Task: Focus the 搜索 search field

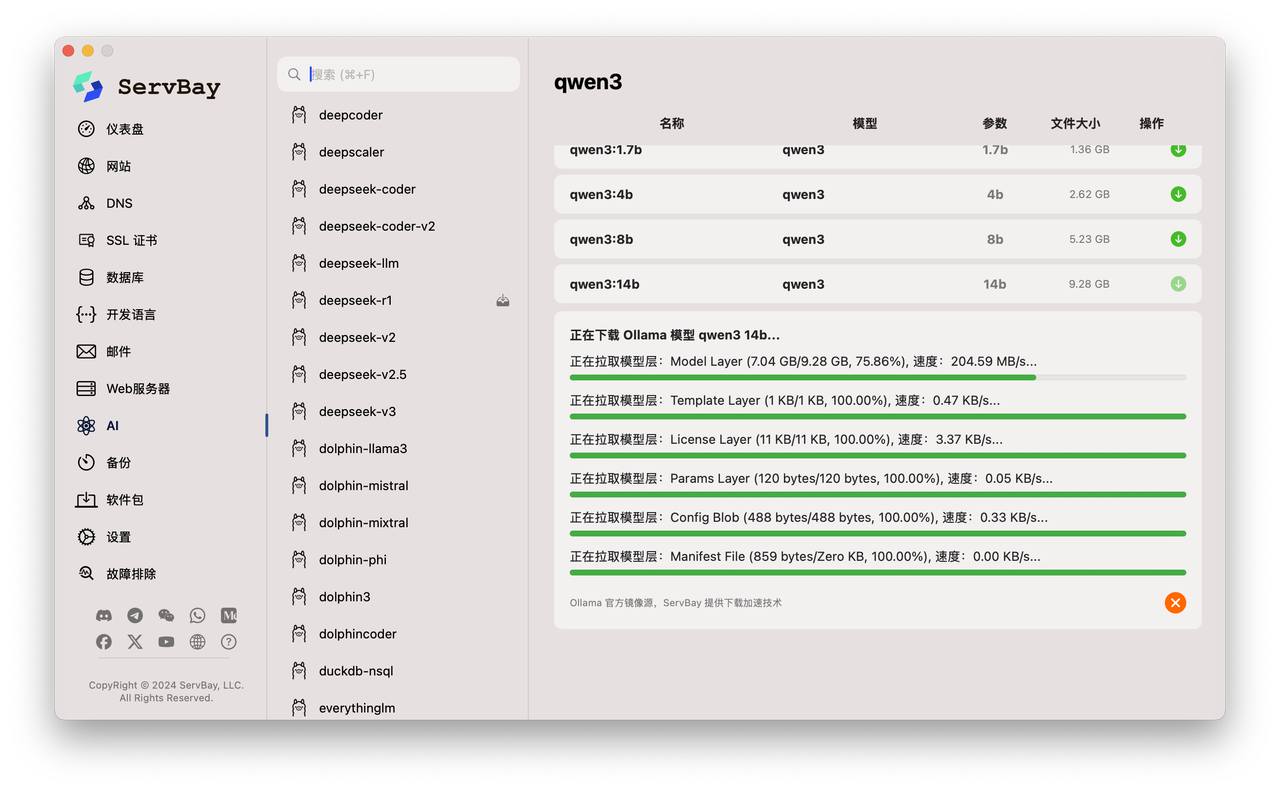Action: tap(398, 74)
